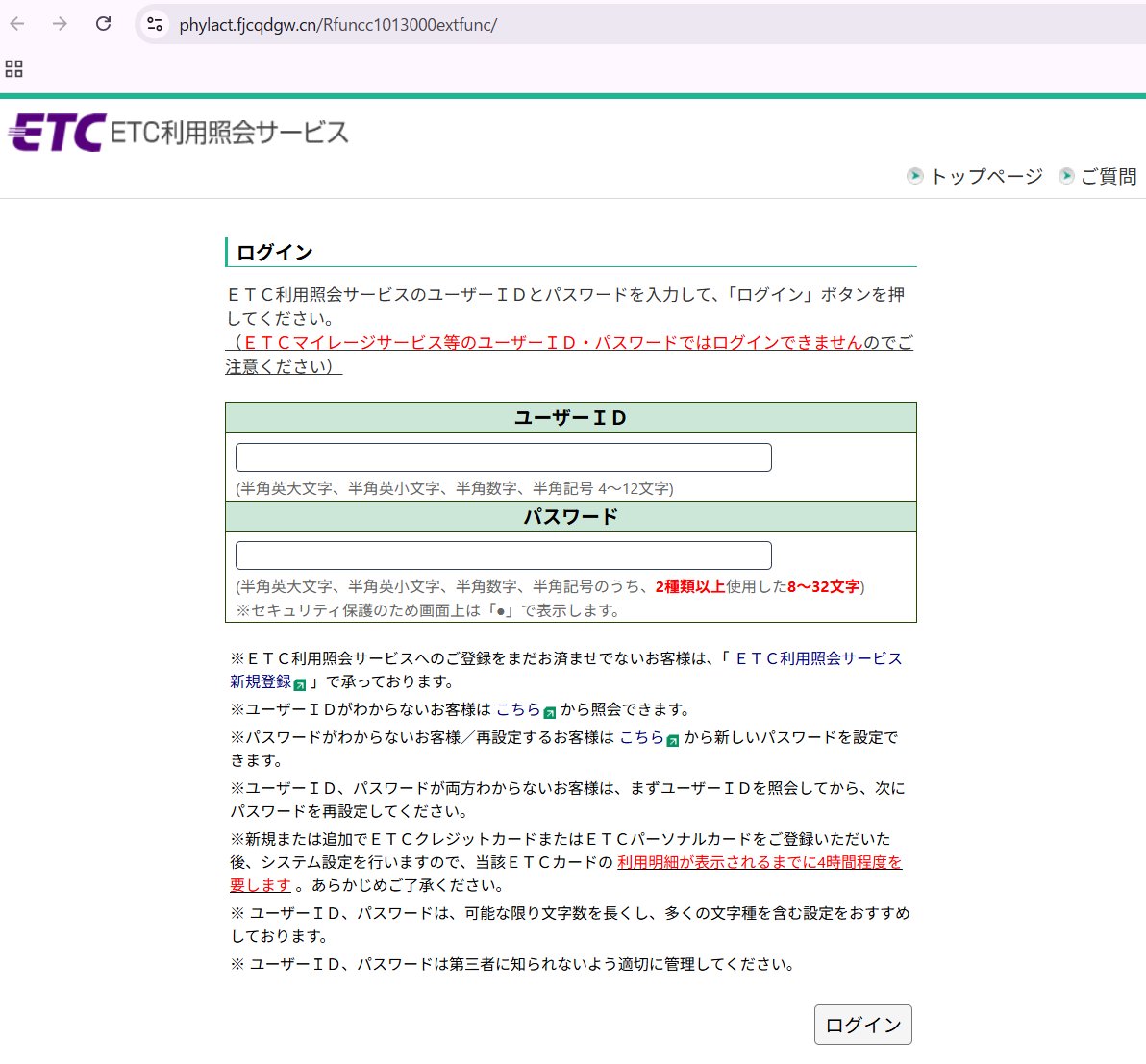The image size is (1146, 1064).
Task: Click the browser back arrow
Action: pos(17,24)
